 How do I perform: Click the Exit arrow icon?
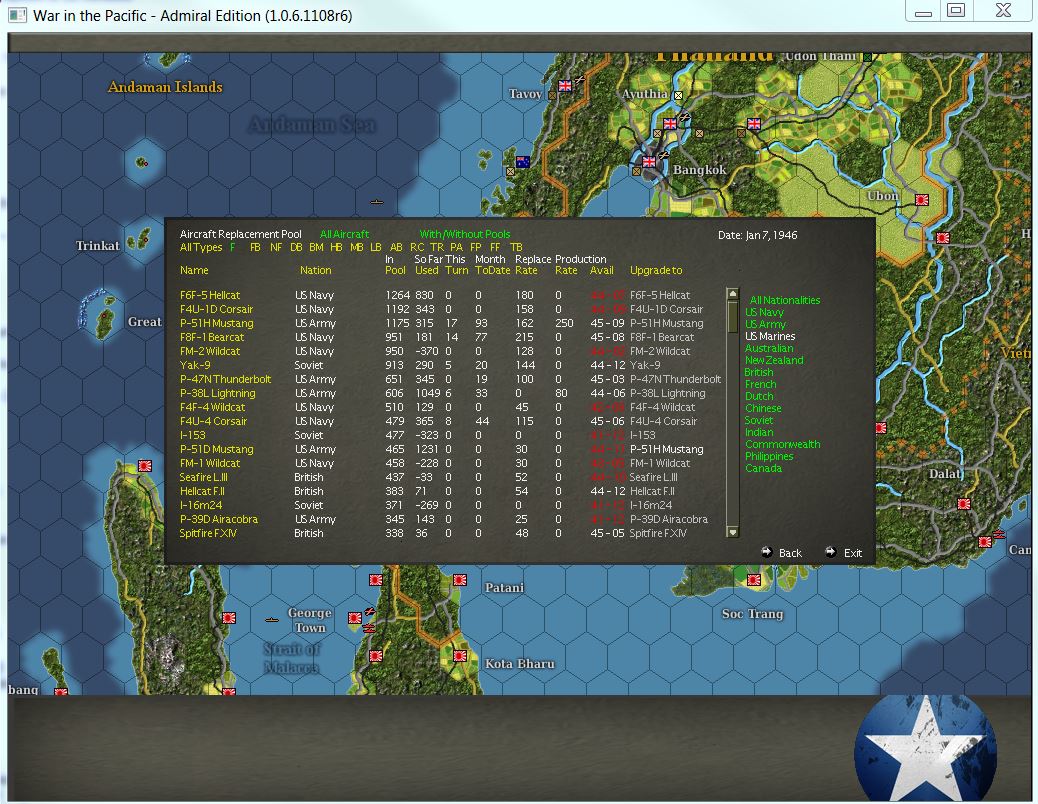coord(831,552)
